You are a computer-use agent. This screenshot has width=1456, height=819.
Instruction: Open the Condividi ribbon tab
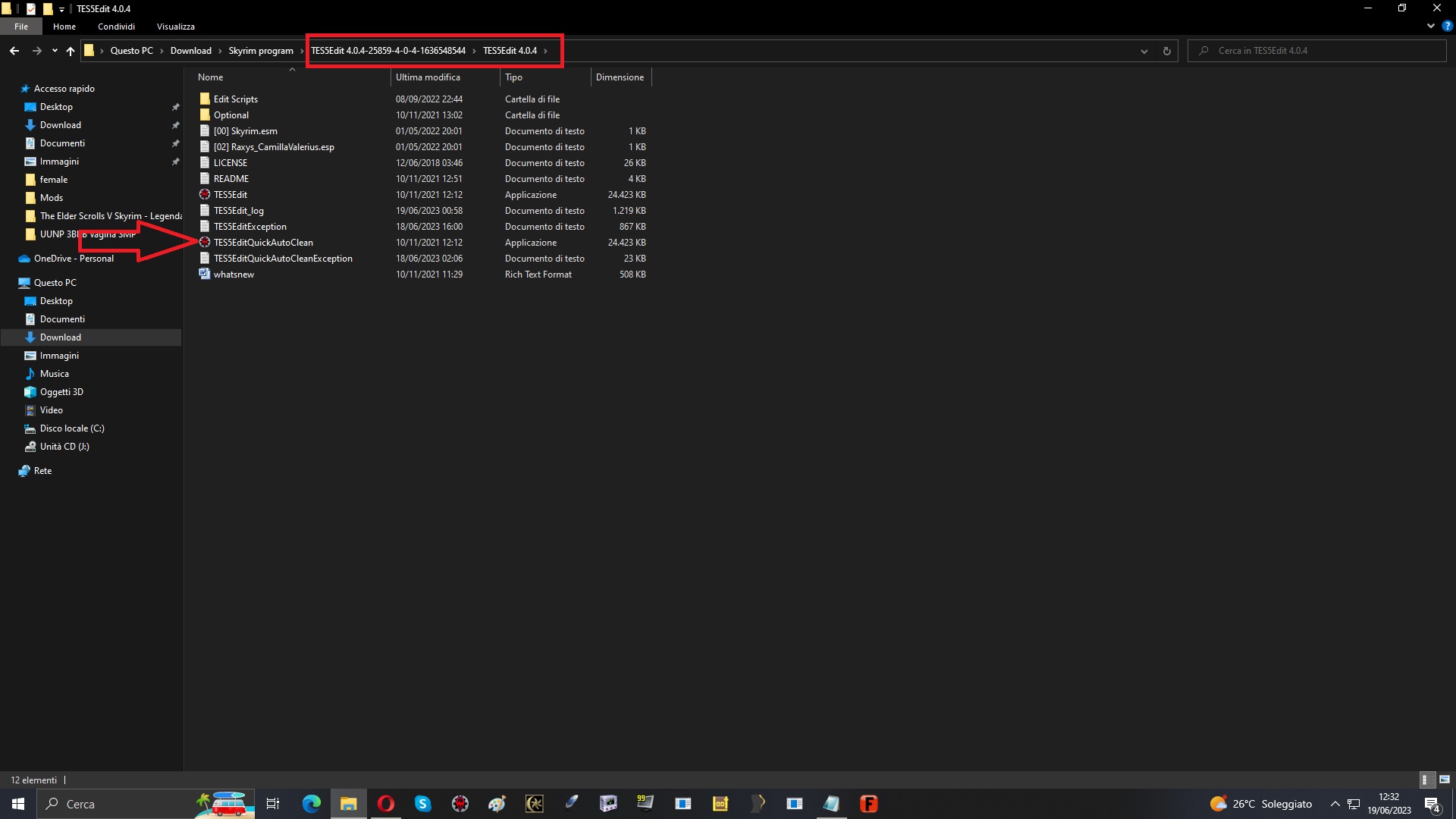tap(116, 27)
